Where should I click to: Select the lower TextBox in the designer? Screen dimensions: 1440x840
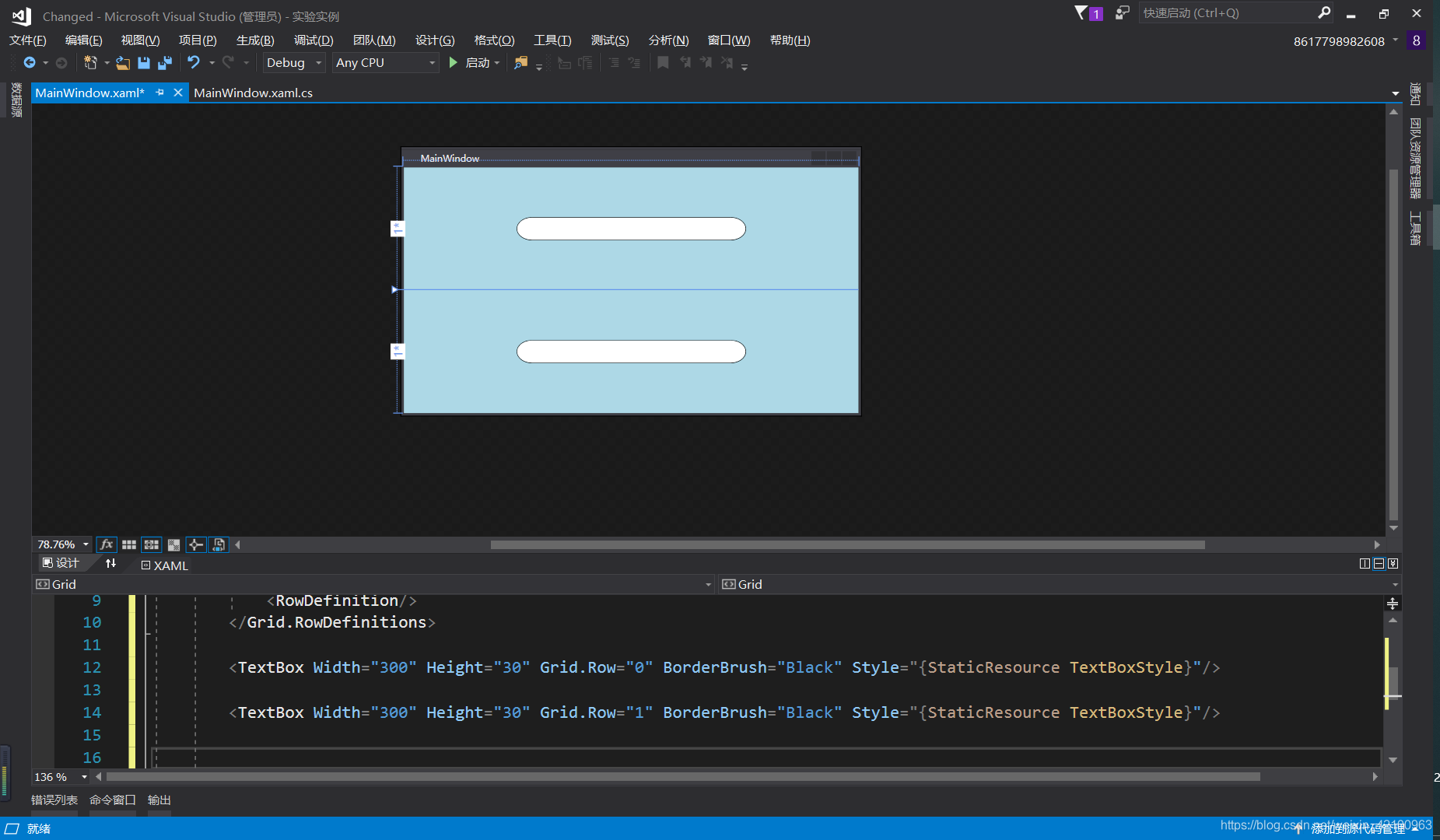[631, 352]
